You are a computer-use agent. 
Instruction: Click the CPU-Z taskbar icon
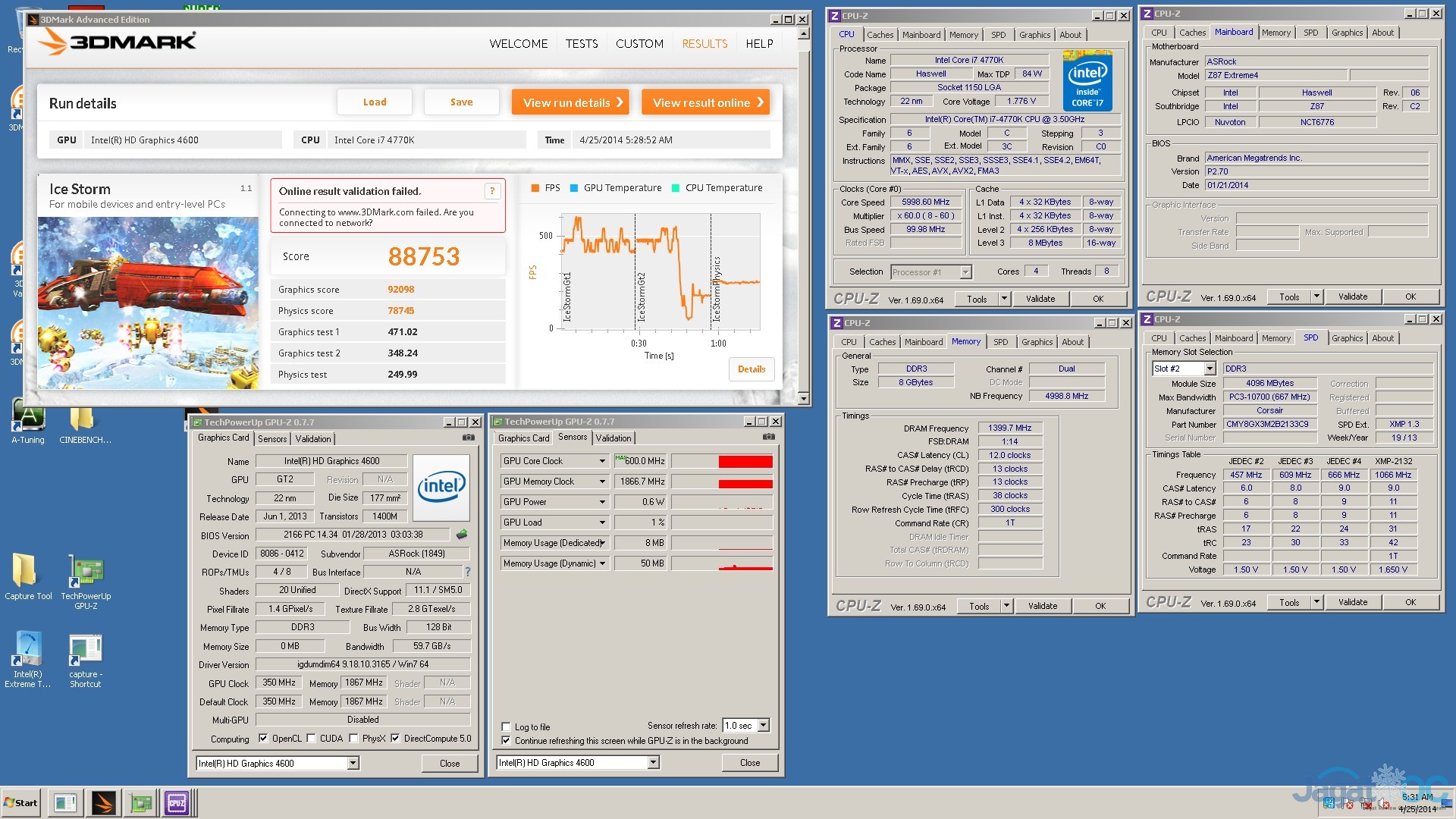coord(177,802)
